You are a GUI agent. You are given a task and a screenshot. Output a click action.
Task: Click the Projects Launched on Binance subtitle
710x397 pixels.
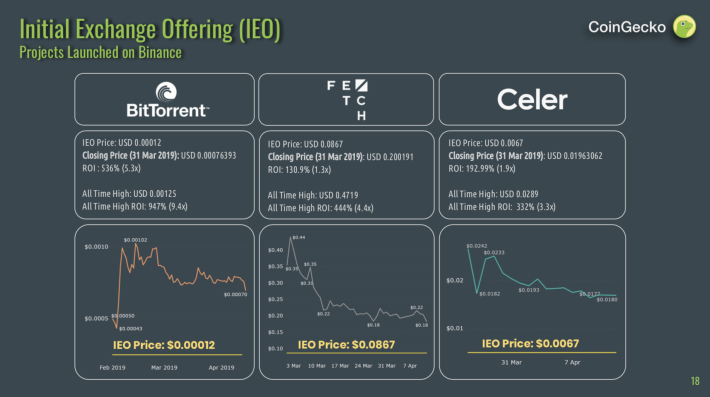click(101, 53)
